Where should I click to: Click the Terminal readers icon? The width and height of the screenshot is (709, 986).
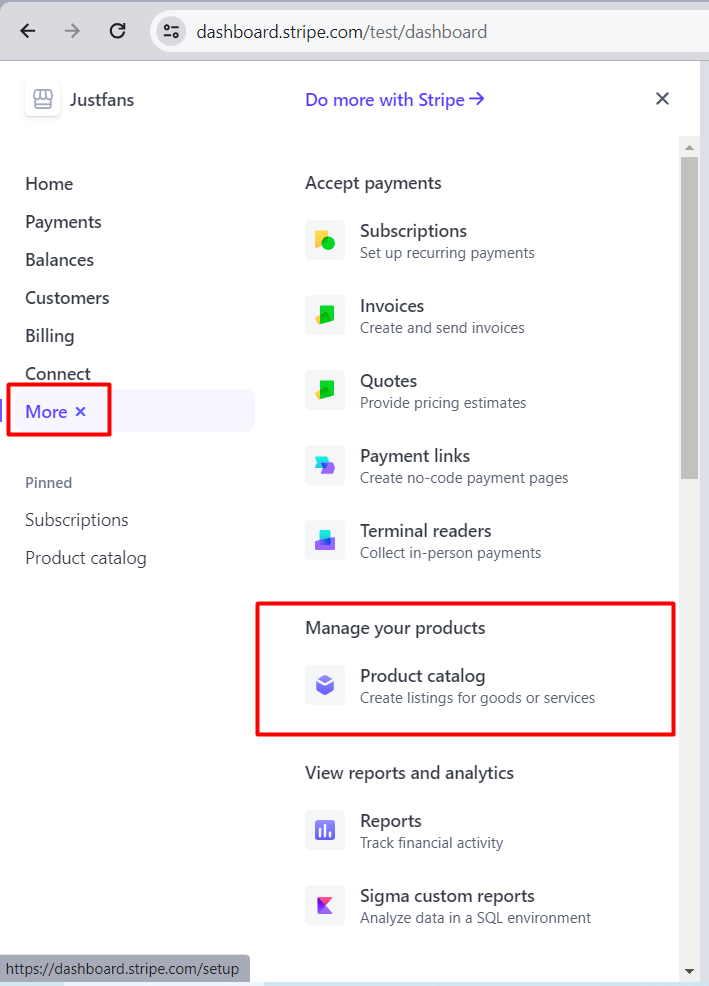[x=325, y=540]
